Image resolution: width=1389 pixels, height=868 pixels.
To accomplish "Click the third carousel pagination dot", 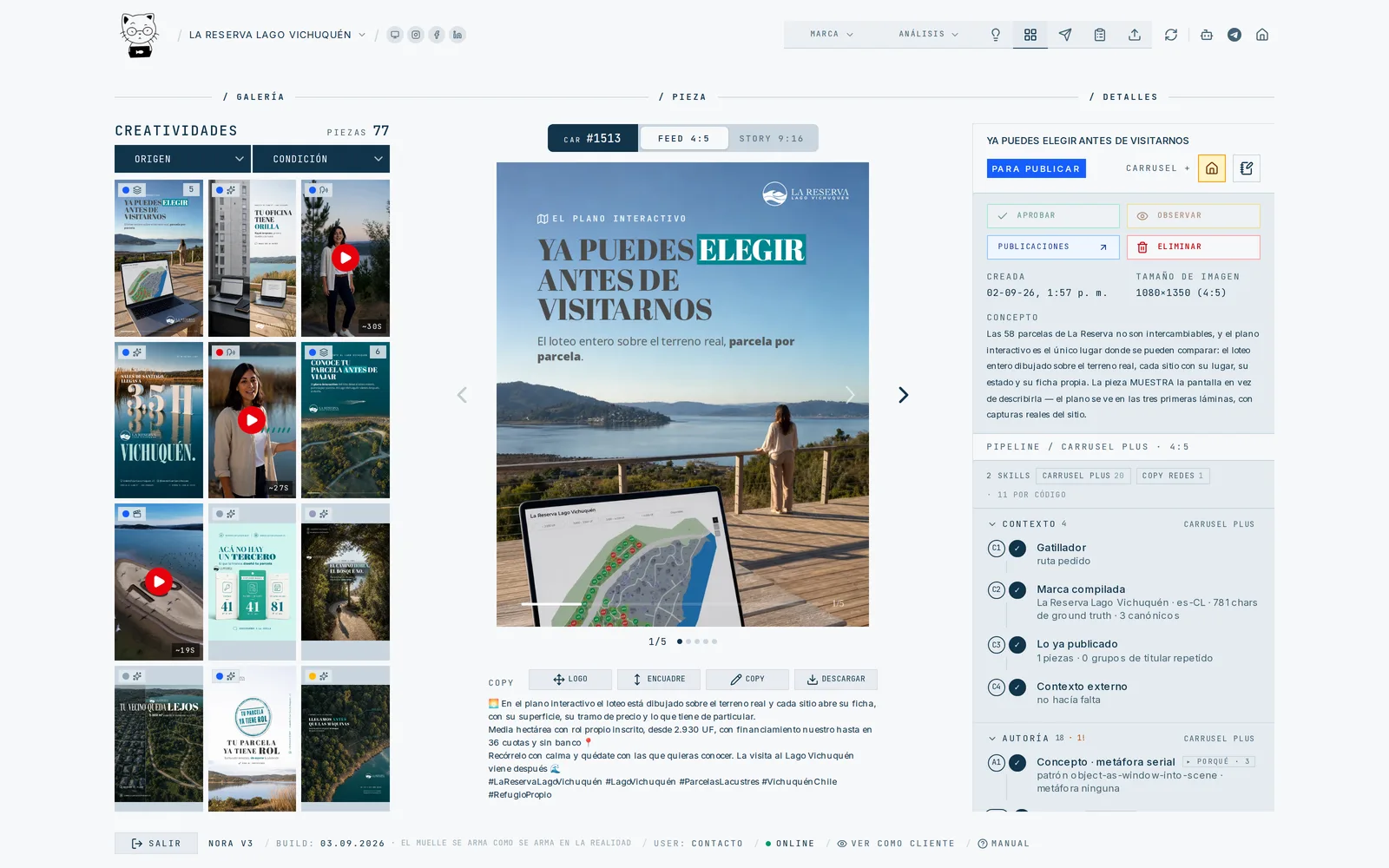I will [697, 641].
